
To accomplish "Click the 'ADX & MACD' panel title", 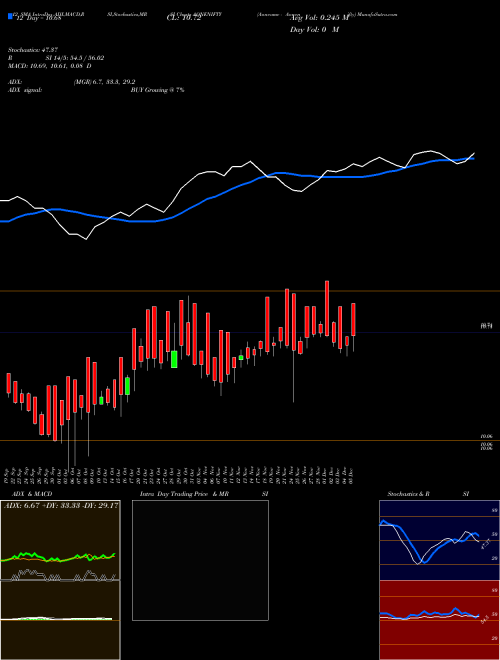I will pos(32,494).
